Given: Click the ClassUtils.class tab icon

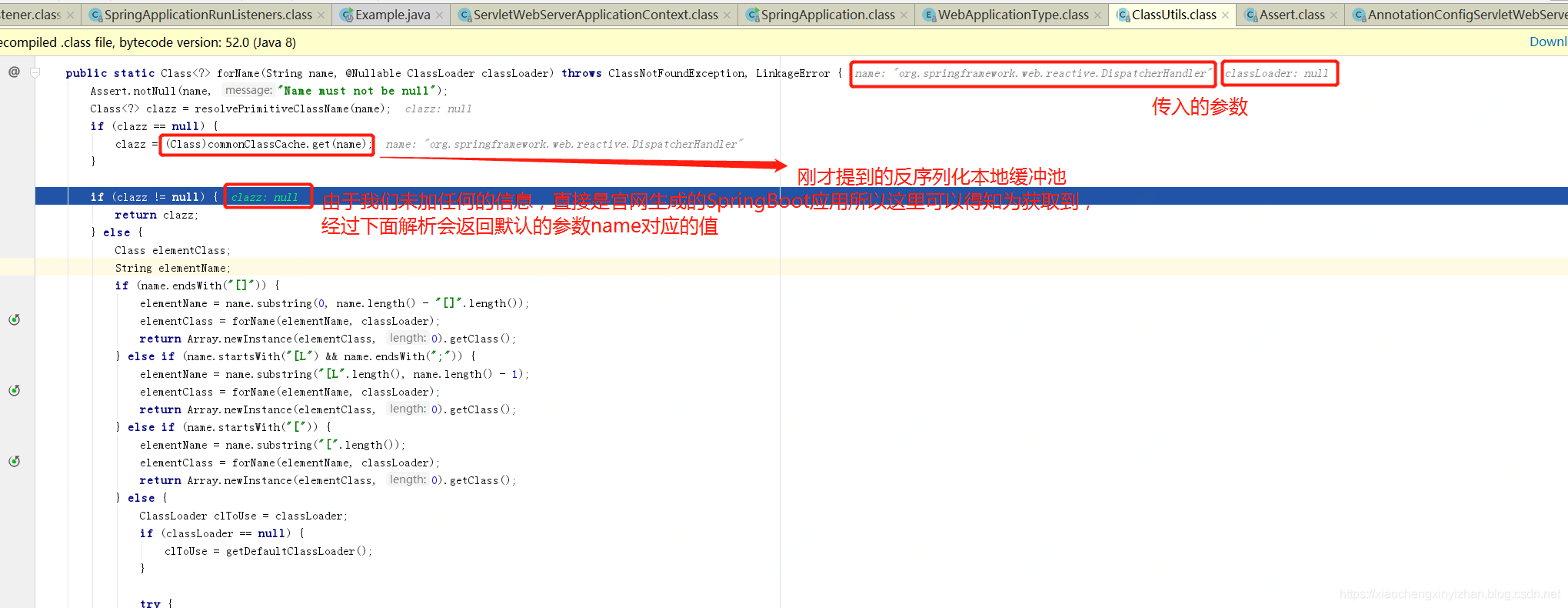Looking at the screenshot, I should 1124,15.
